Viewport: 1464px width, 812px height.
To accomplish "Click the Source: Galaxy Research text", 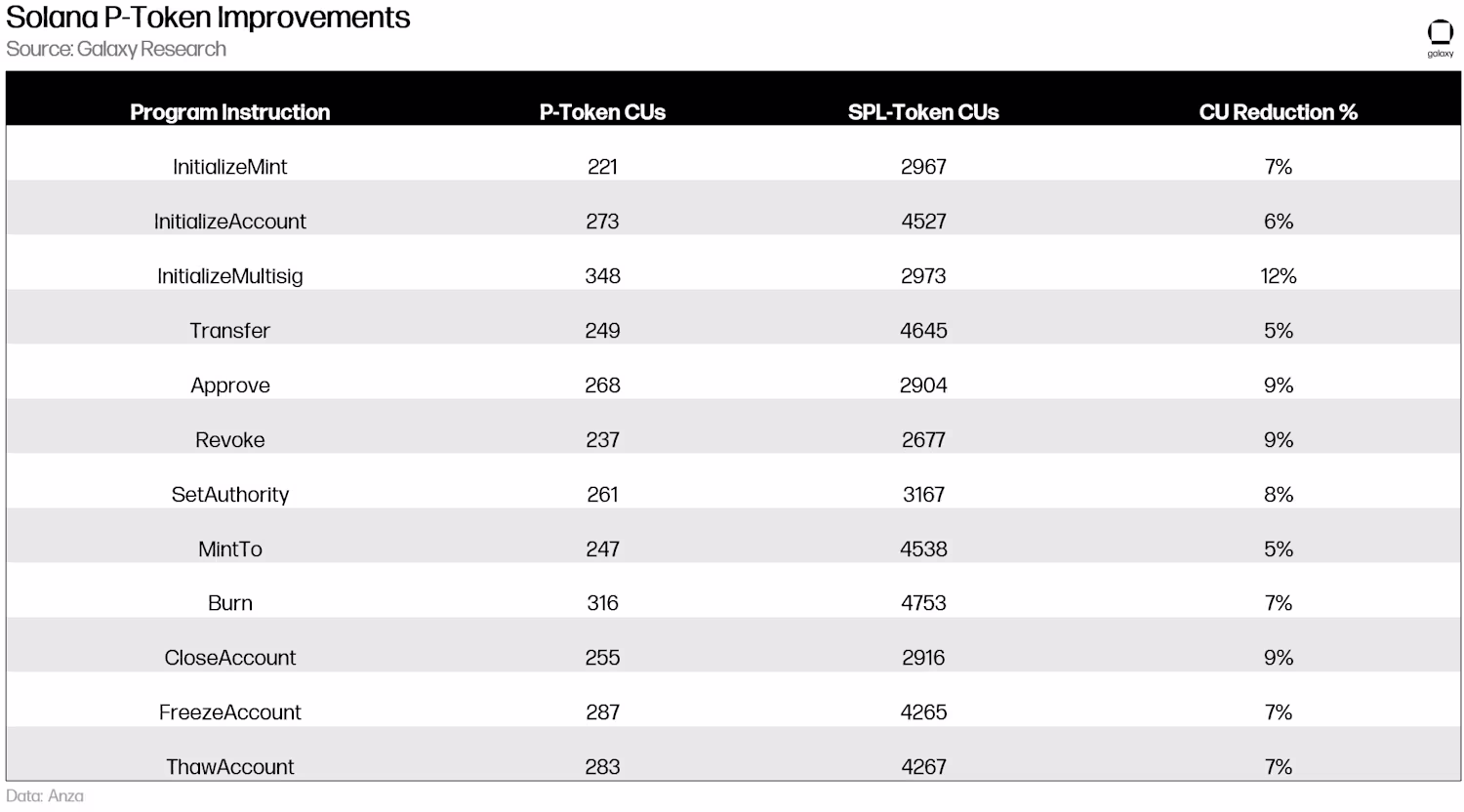I will 115,49.
